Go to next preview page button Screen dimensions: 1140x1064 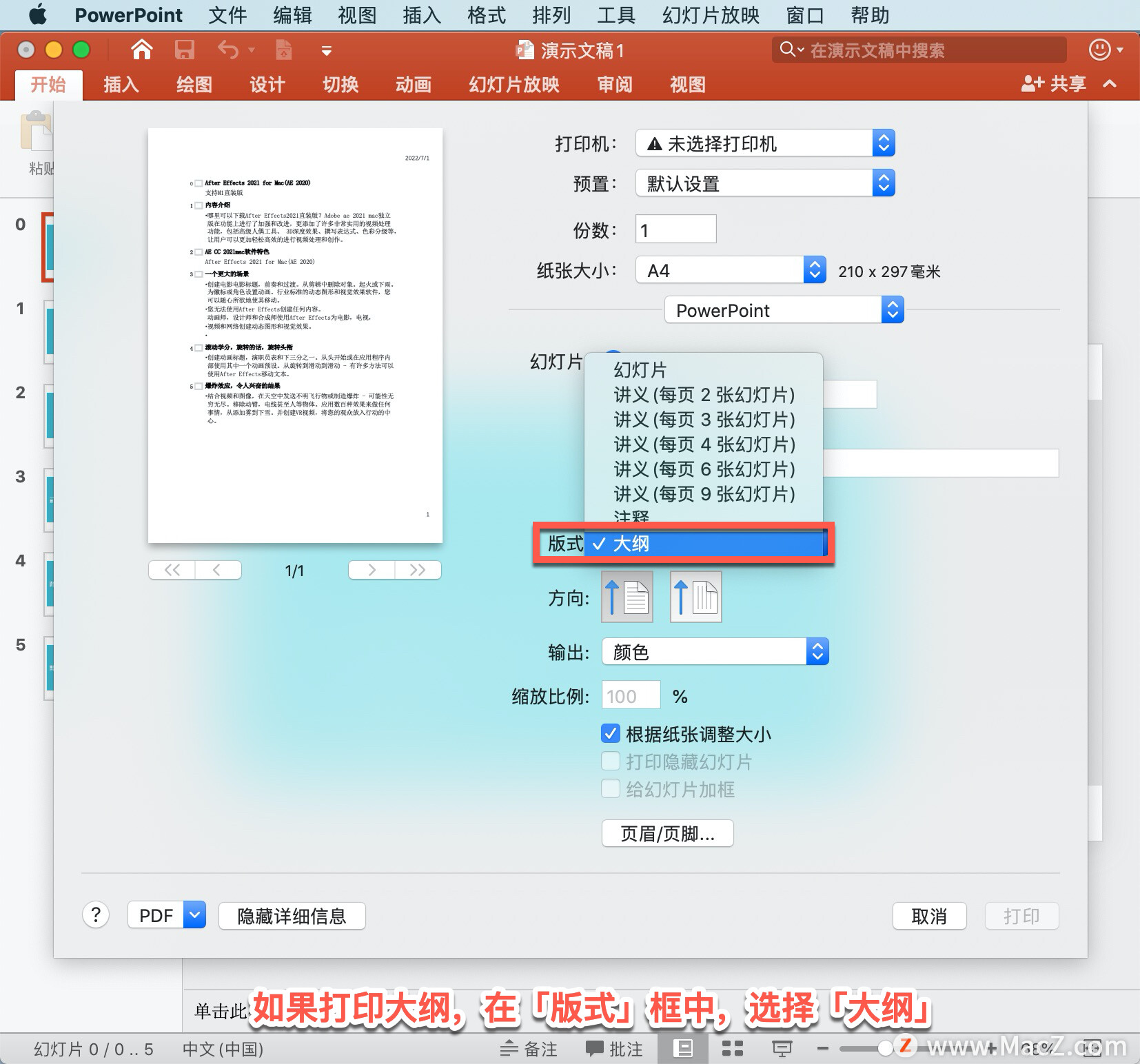coord(372,570)
